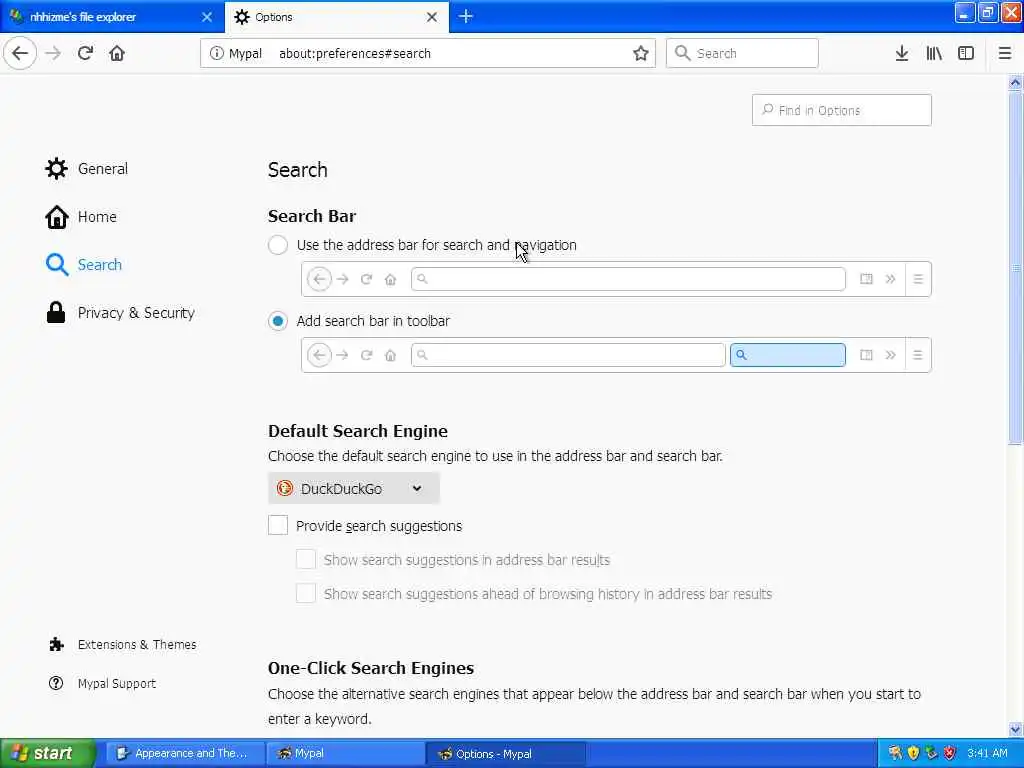The width and height of the screenshot is (1024, 768).
Task: Click the One-Click Search Engines heading
Action: [x=371, y=668]
